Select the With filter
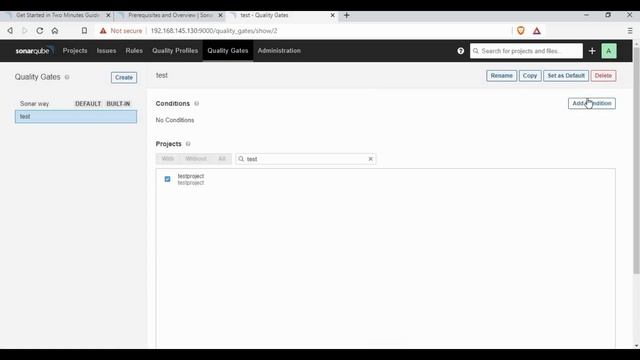The width and height of the screenshot is (640, 360). (x=167, y=159)
